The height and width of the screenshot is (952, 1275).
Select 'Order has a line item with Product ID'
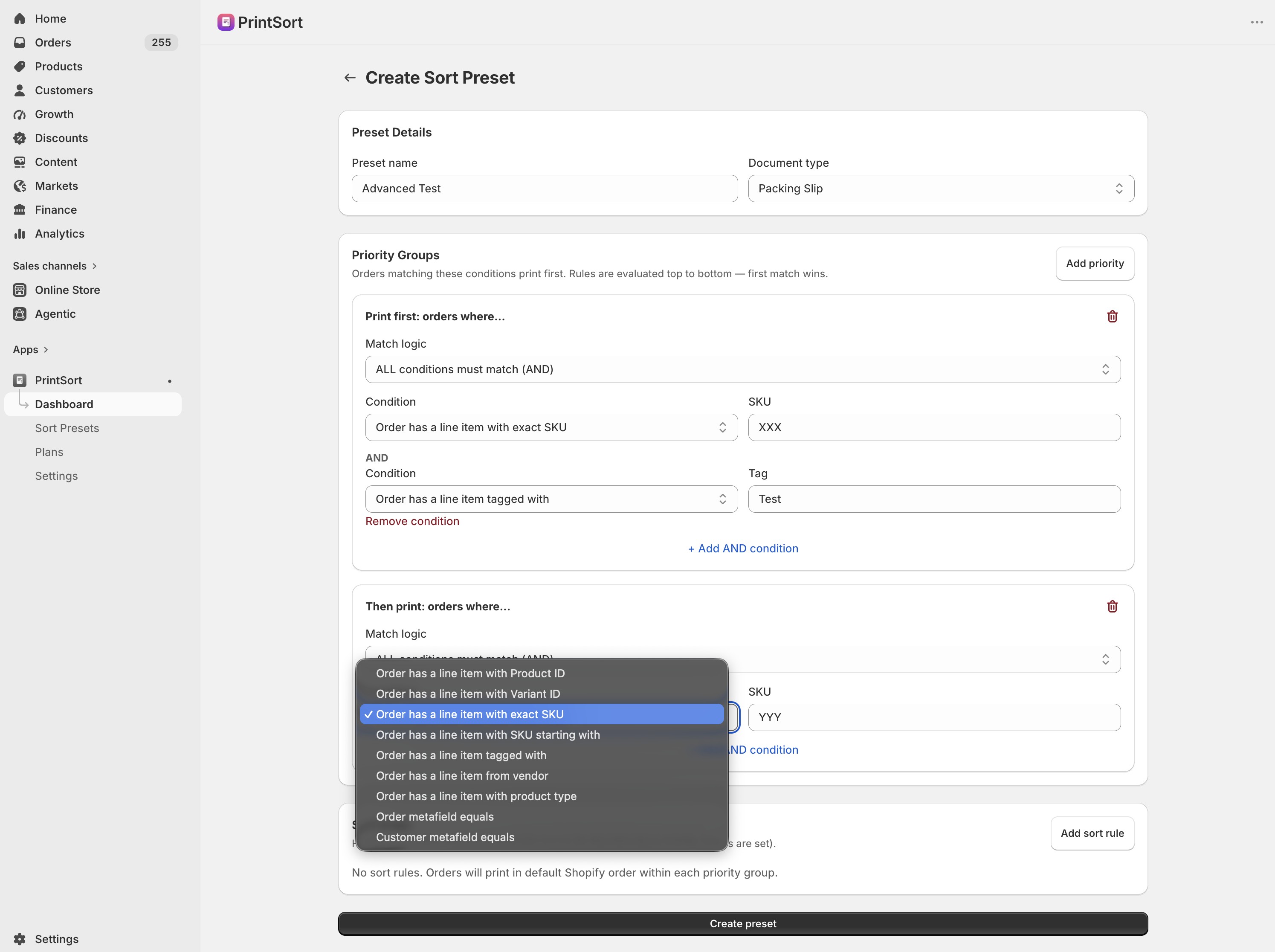542,673
